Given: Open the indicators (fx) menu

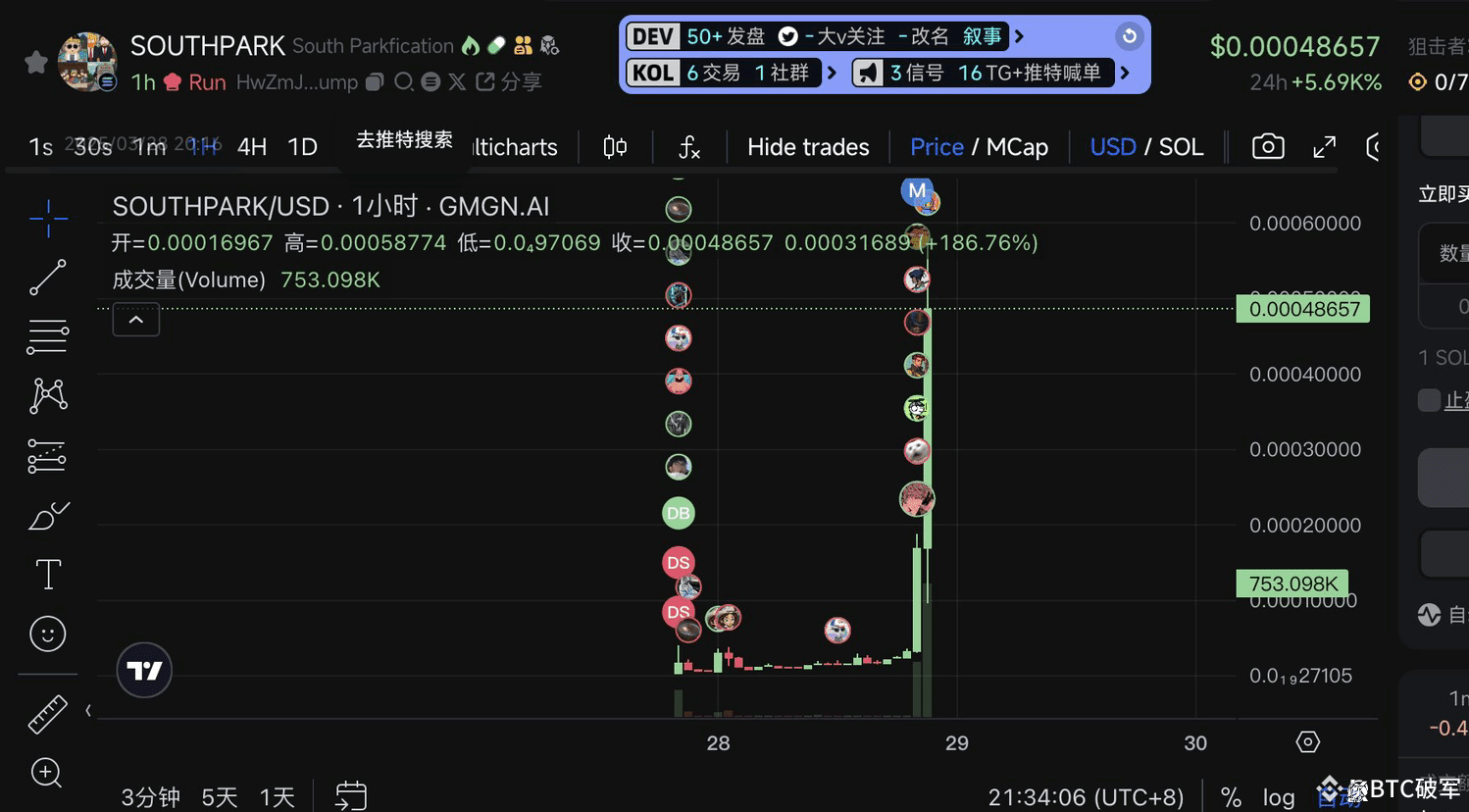Looking at the screenshot, I should click(x=689, y=147).
